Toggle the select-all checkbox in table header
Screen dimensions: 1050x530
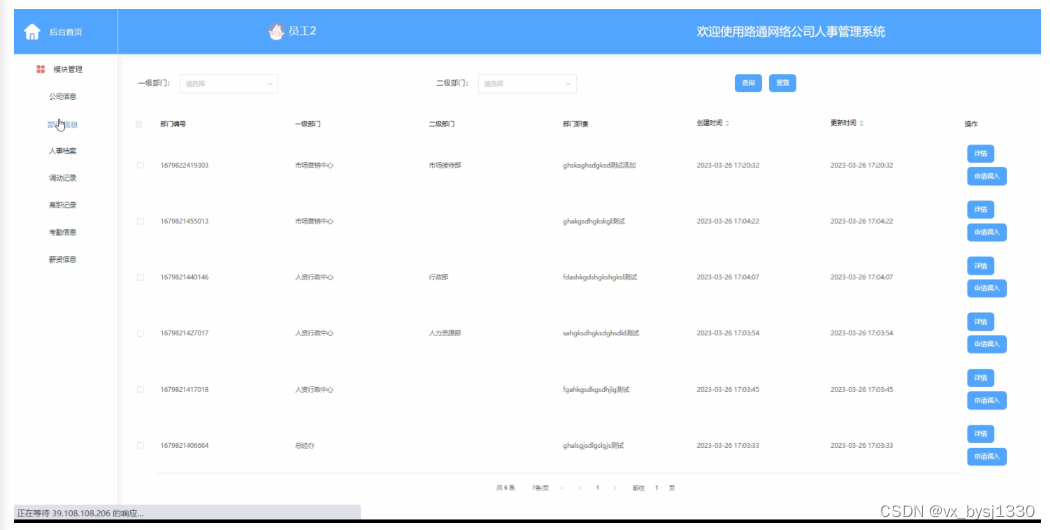[x=139, y=124]
